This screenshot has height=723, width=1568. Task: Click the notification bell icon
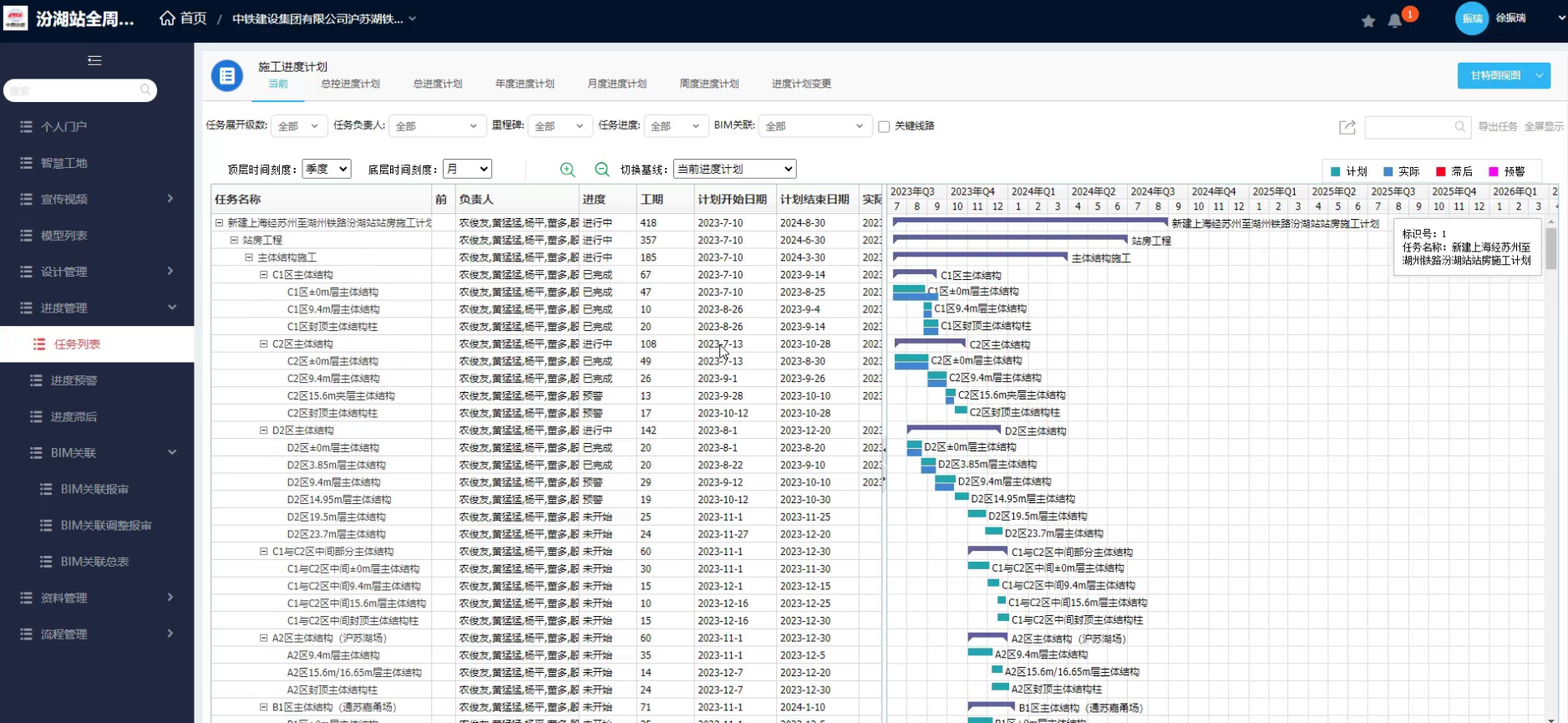1394,21
